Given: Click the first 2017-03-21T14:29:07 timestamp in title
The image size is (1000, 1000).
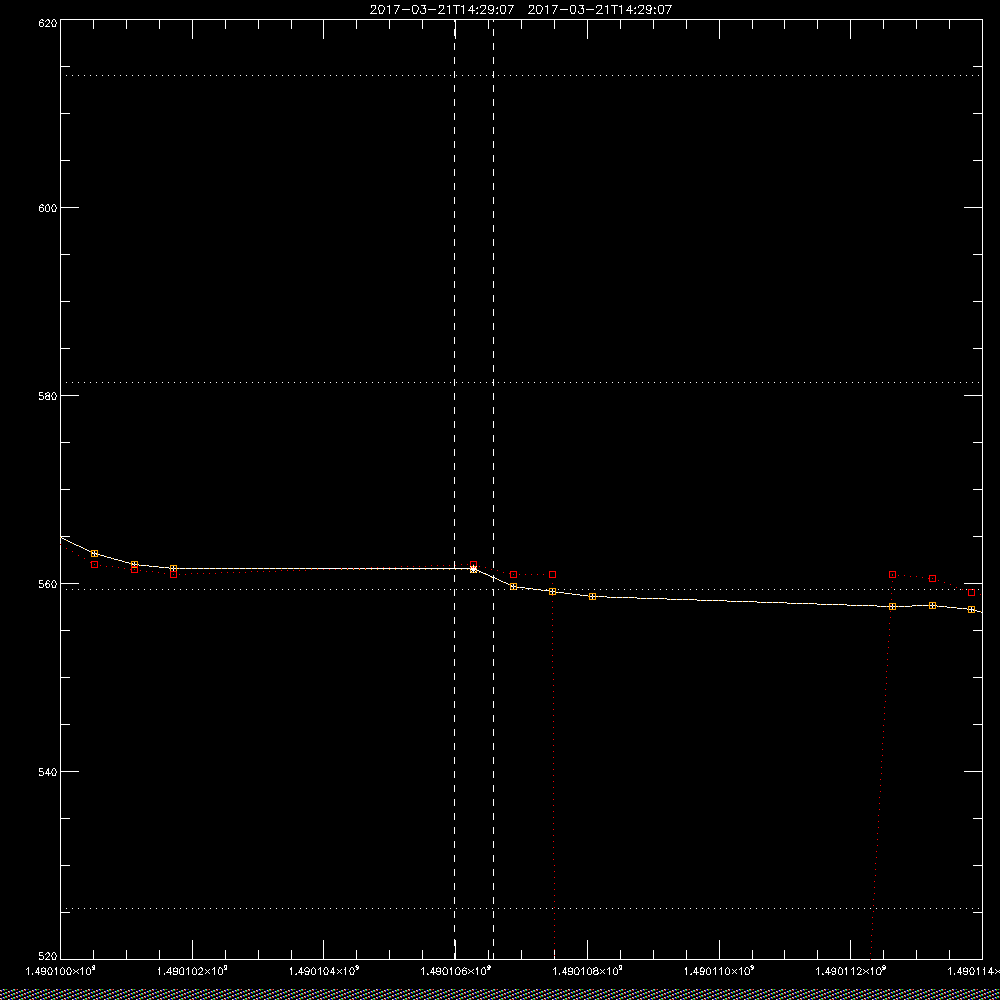Looking at the screenshot, I should 442,10.
